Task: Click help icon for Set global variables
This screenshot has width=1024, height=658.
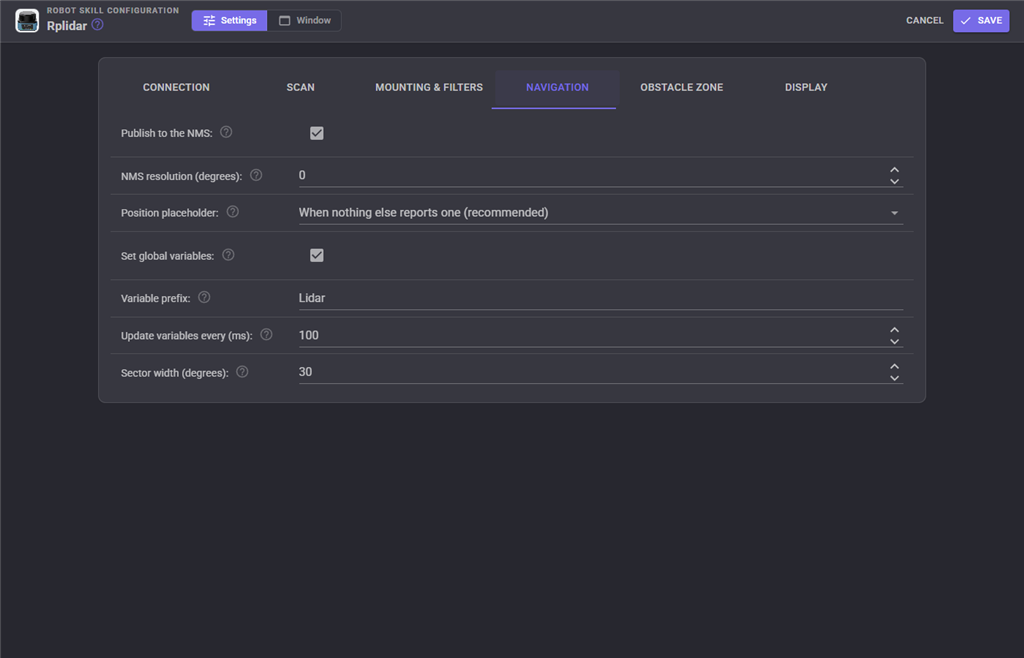Action: (228, 255)
